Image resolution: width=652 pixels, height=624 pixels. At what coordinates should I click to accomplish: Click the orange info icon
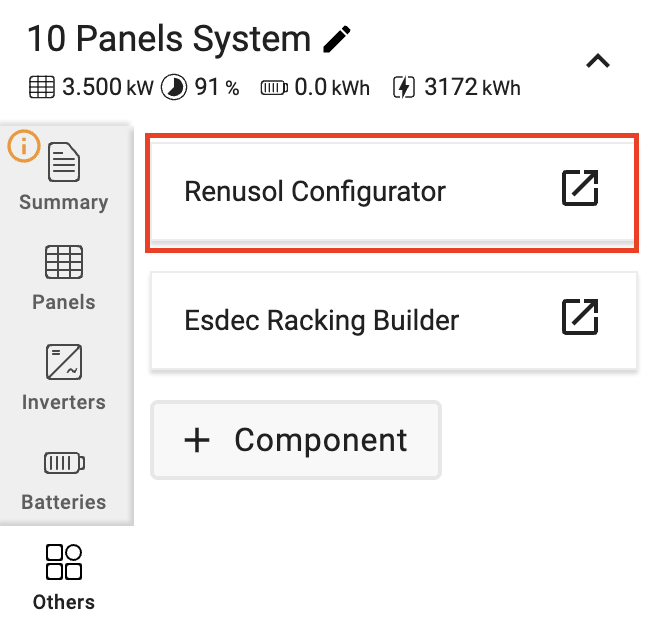[24, 146]
